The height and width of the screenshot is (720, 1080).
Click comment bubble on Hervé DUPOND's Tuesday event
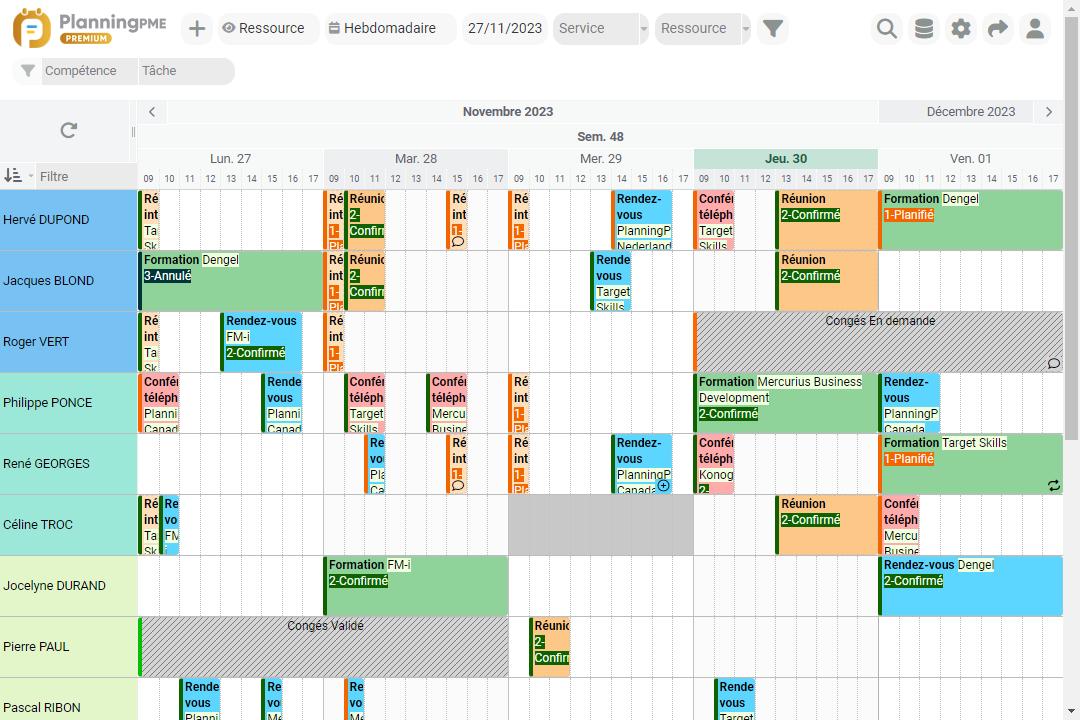pyautogui.click(x=458, y=242)
